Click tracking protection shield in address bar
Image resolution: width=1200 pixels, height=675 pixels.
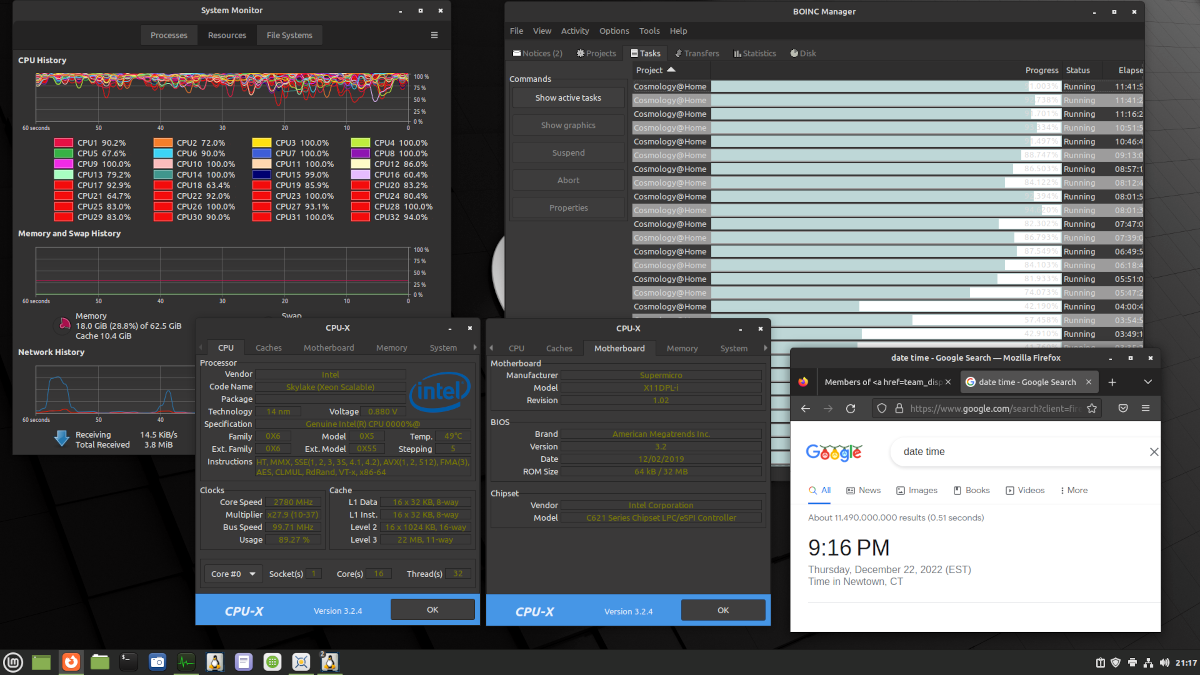tap(880, 408)
